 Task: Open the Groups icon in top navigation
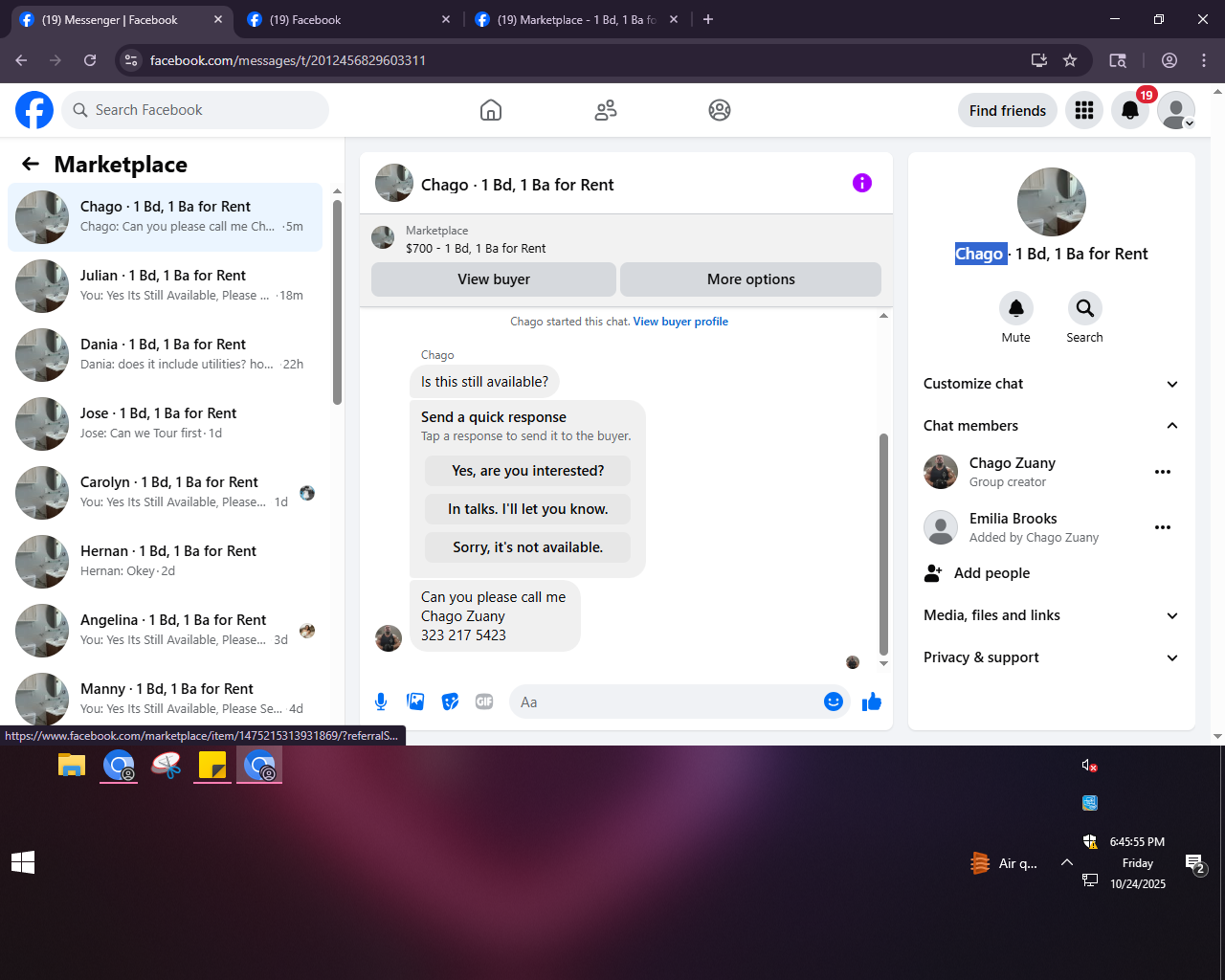click(x=720, y=110)
